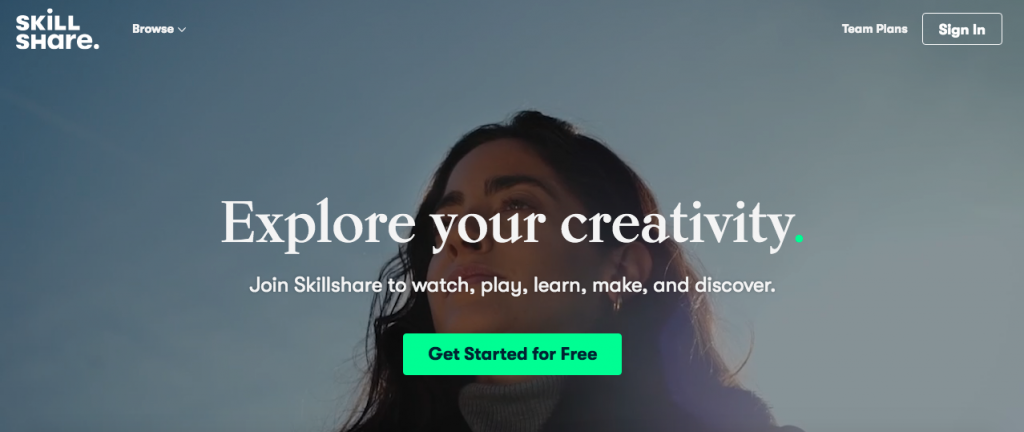The height and width of the screenshot is (432, 1024).
Task: Click the word Explore in headline
Action: (318, 224)
